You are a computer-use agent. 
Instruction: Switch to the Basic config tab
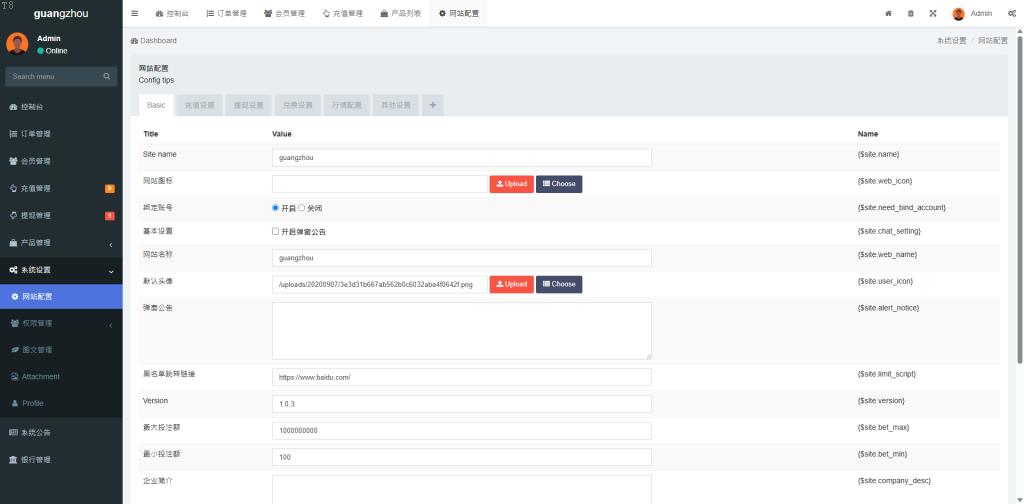tap(156, 105)
